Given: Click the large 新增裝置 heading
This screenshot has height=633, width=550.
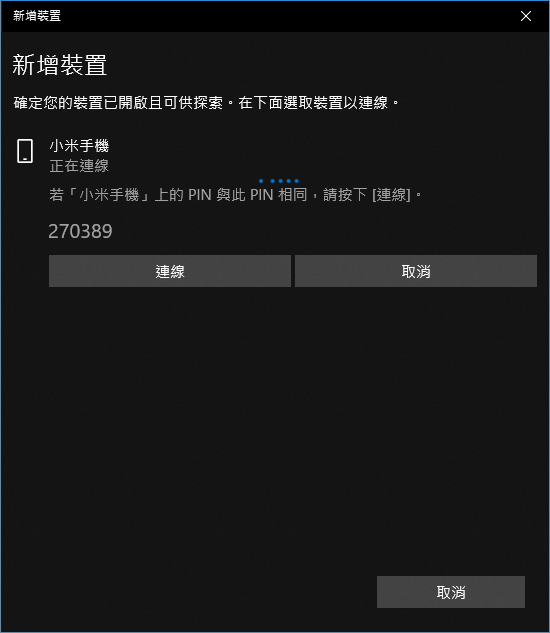Looking at the screenshot, I should pos(59,65).
